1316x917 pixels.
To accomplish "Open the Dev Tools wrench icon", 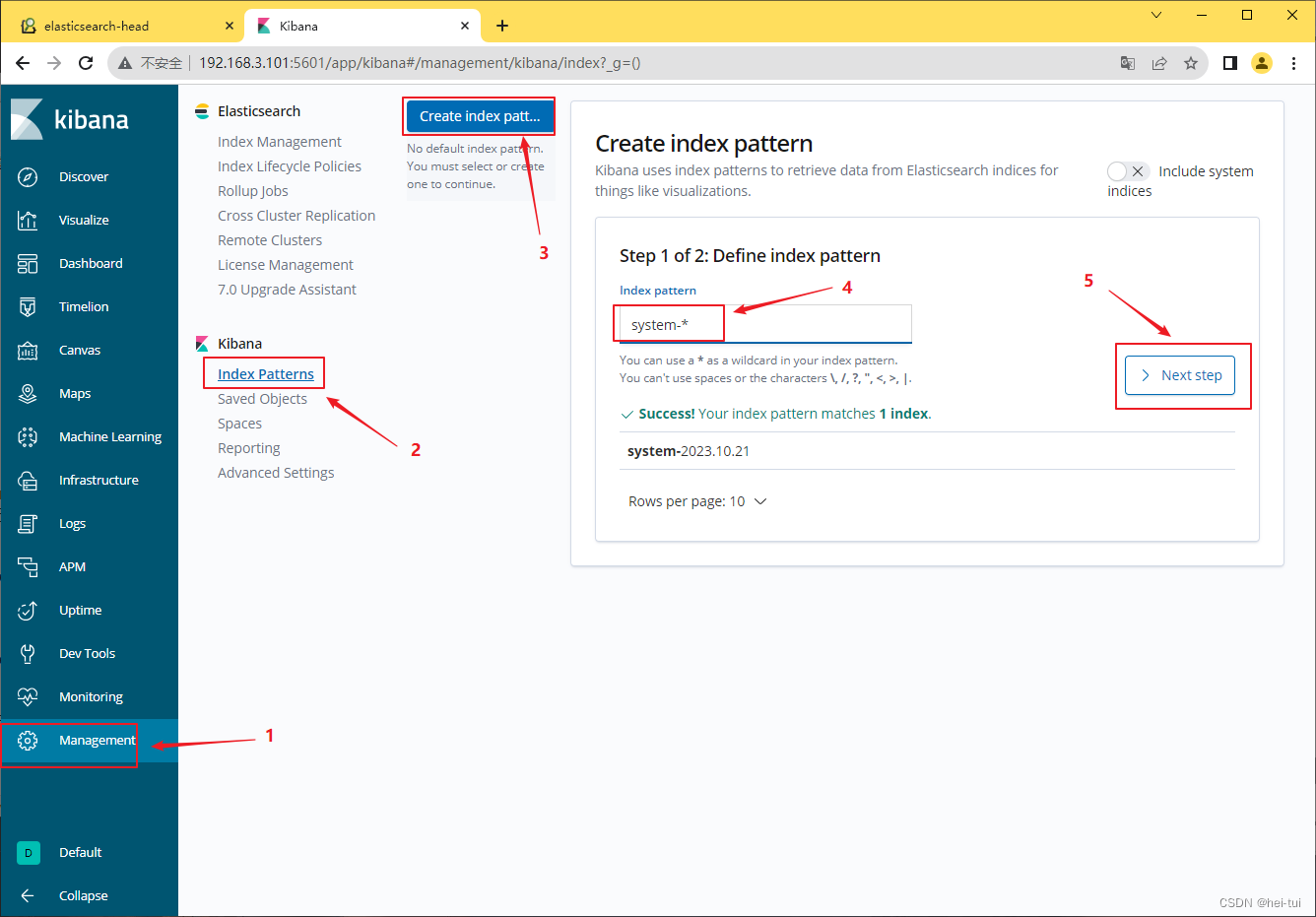I will 28,654.
